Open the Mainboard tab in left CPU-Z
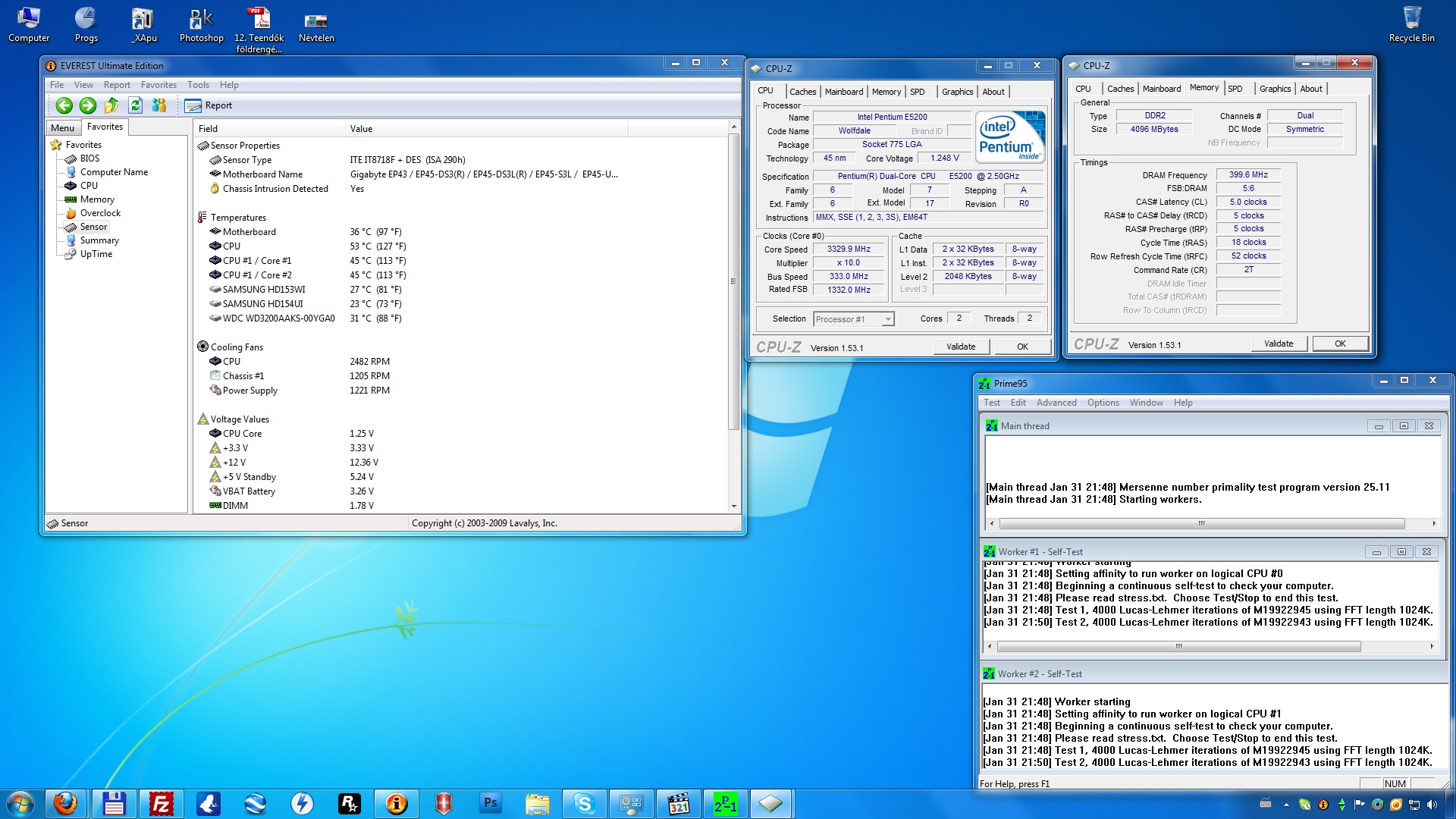 click(x=843, y=92)
